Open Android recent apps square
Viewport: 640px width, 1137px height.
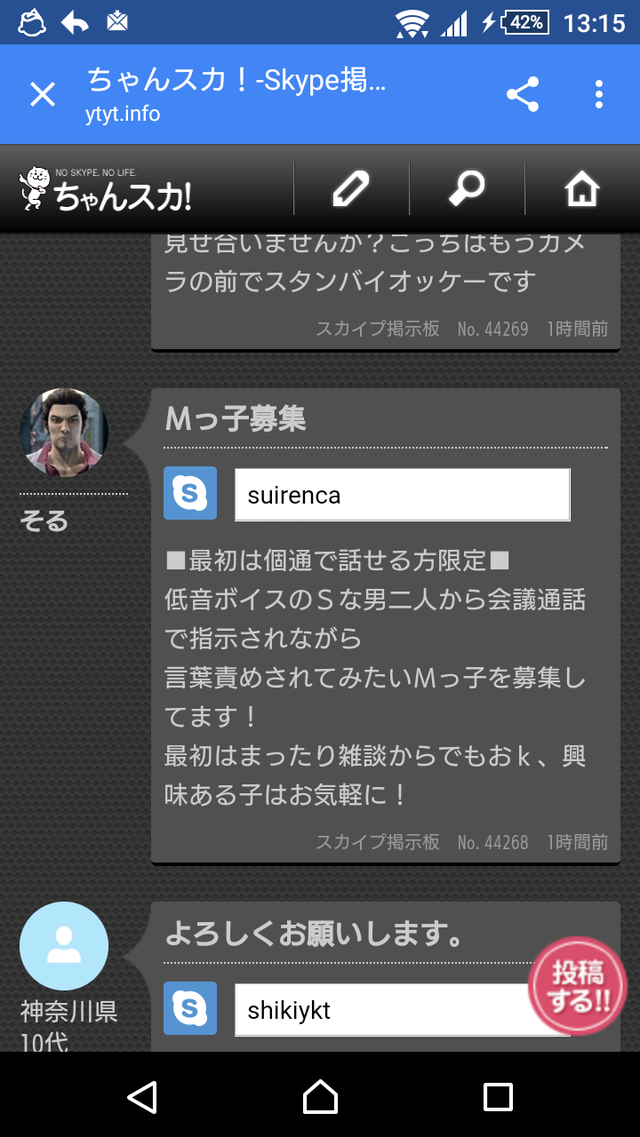point(497,1097)
